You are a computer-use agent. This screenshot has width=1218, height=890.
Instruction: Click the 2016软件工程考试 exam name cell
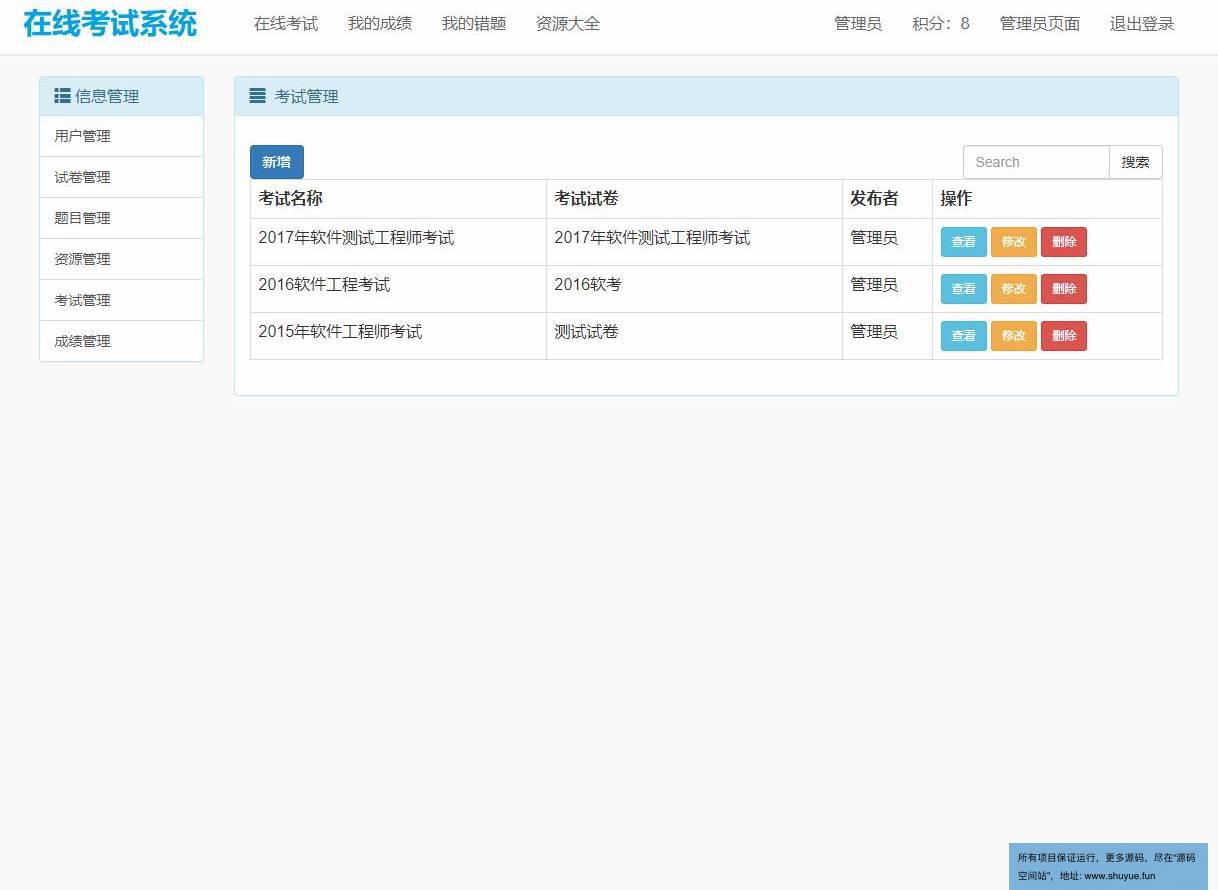[398, 289]
